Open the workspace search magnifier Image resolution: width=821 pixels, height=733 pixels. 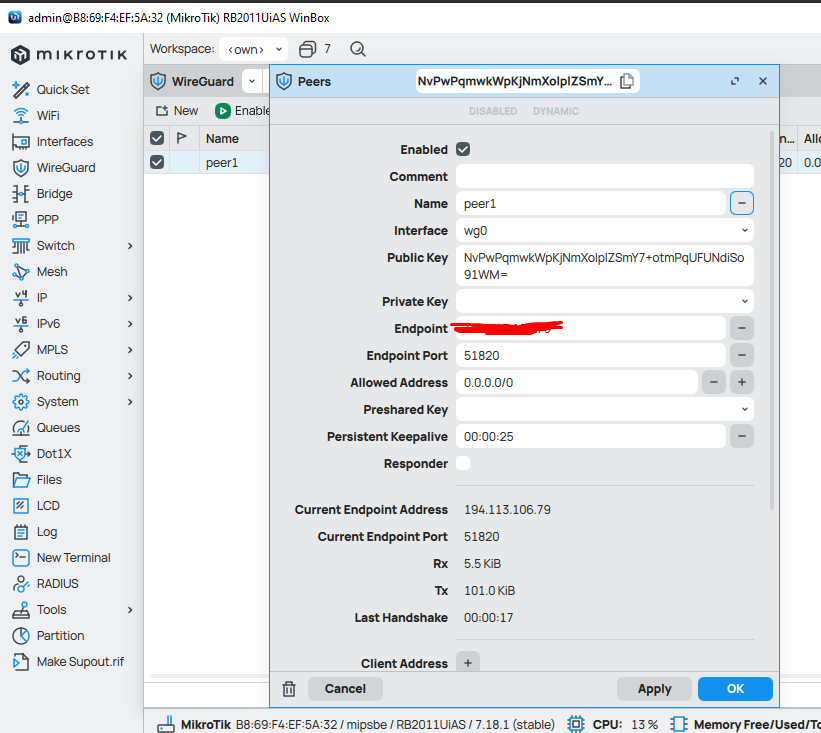click(x=358, y=49)
